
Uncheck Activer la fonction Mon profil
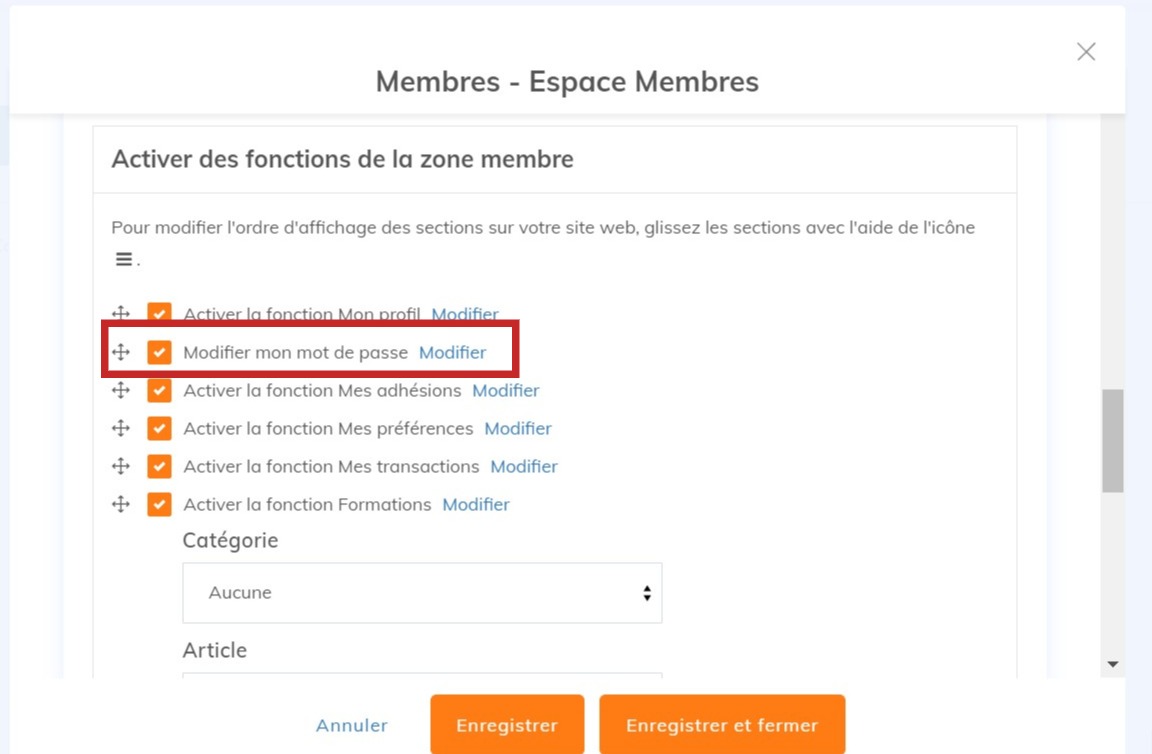click(x=159, y=314)
